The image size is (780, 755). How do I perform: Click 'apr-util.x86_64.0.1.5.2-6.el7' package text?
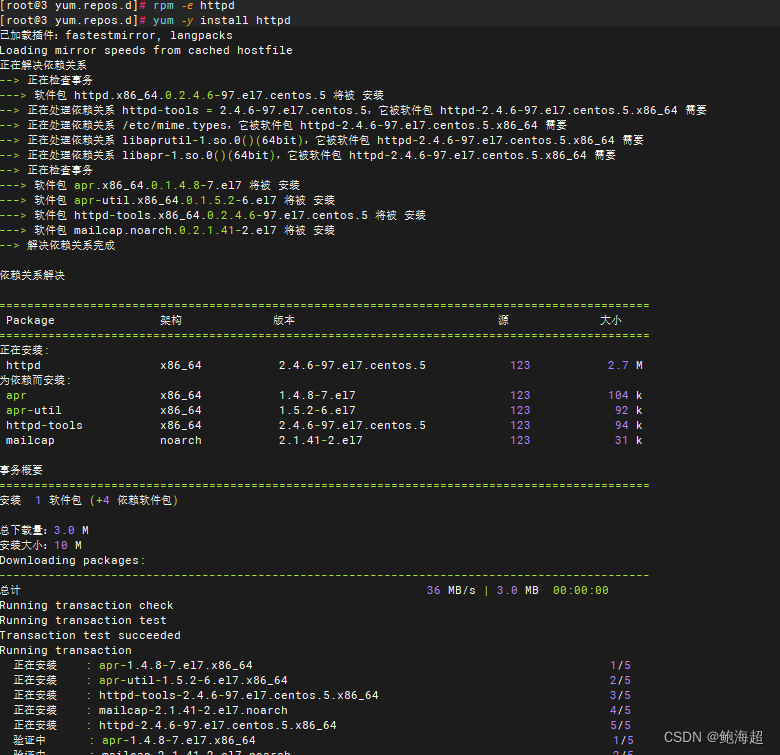click(x=175, y=200)
